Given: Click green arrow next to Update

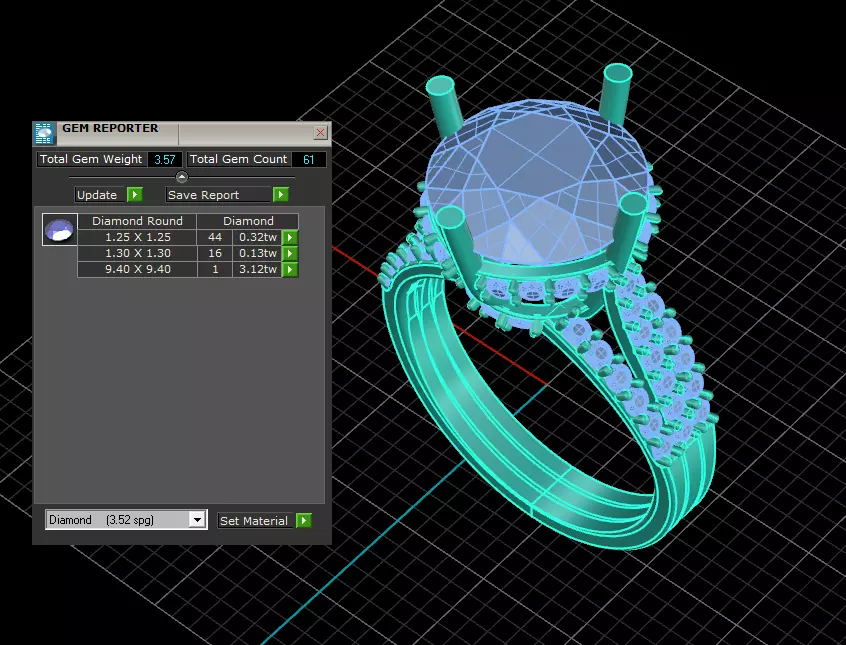Looking at the screenshot, I should coord(135,194).
